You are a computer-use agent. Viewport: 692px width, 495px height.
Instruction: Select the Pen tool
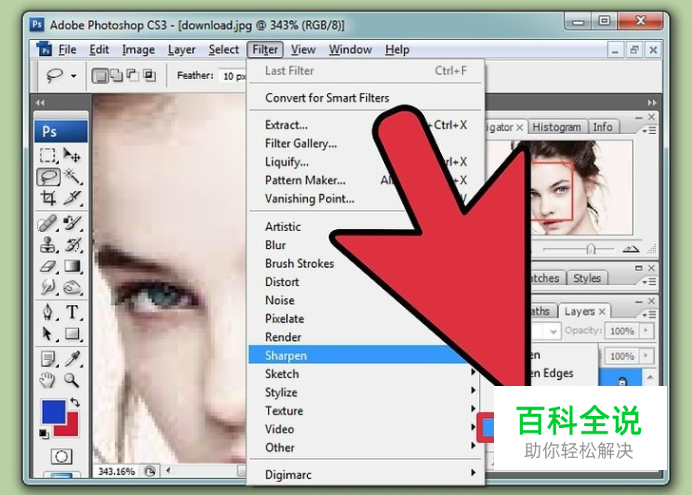48,312
